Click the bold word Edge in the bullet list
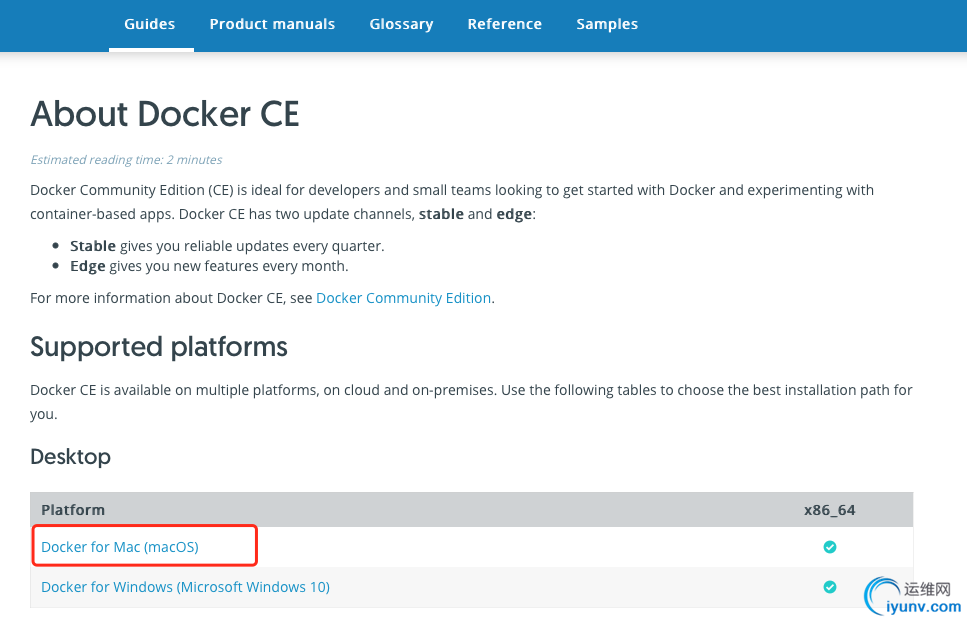The width and height of the screenshot is (967, 623). (88, 266)
